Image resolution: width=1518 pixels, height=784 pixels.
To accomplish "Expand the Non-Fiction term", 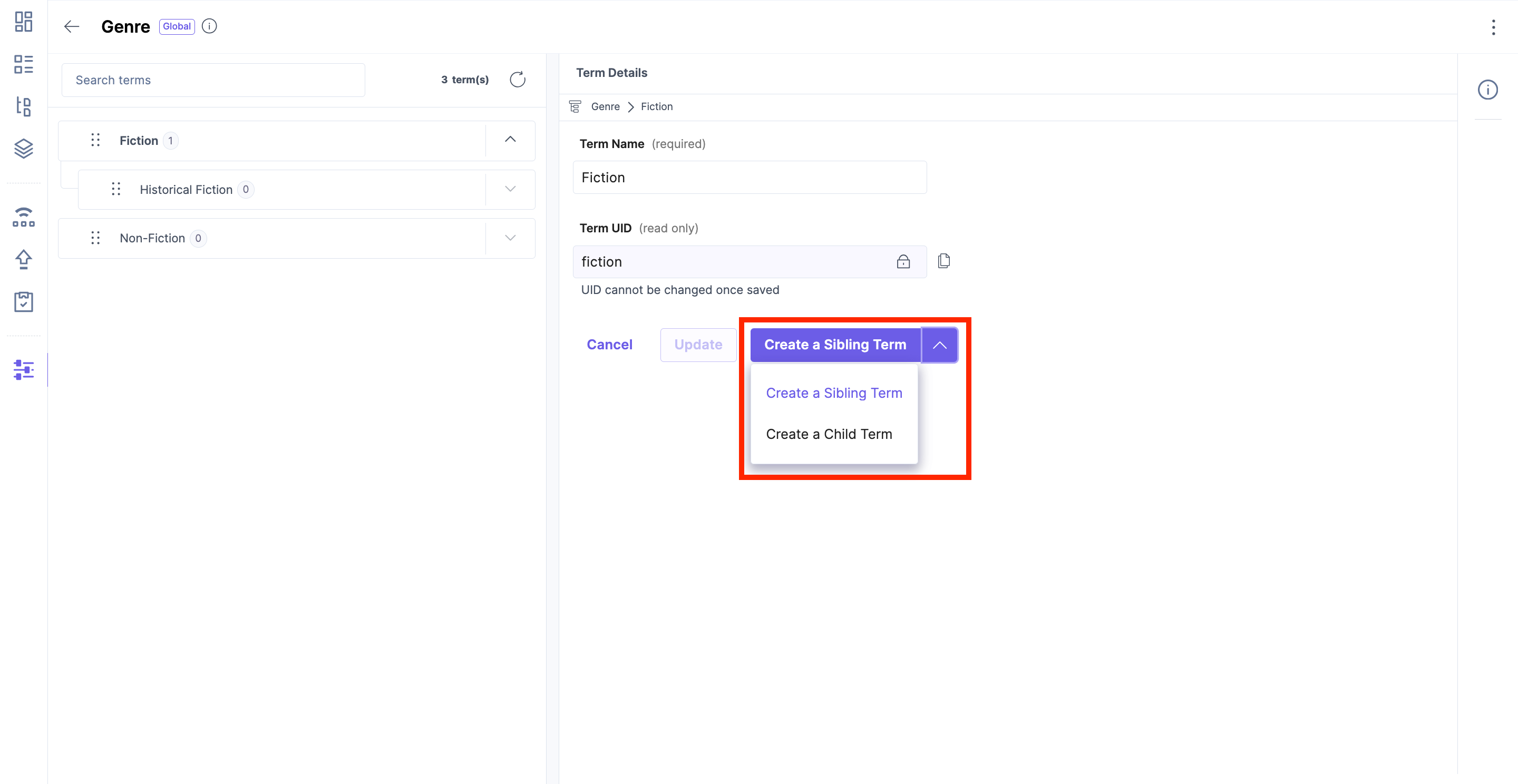I will tap(510, 238).
